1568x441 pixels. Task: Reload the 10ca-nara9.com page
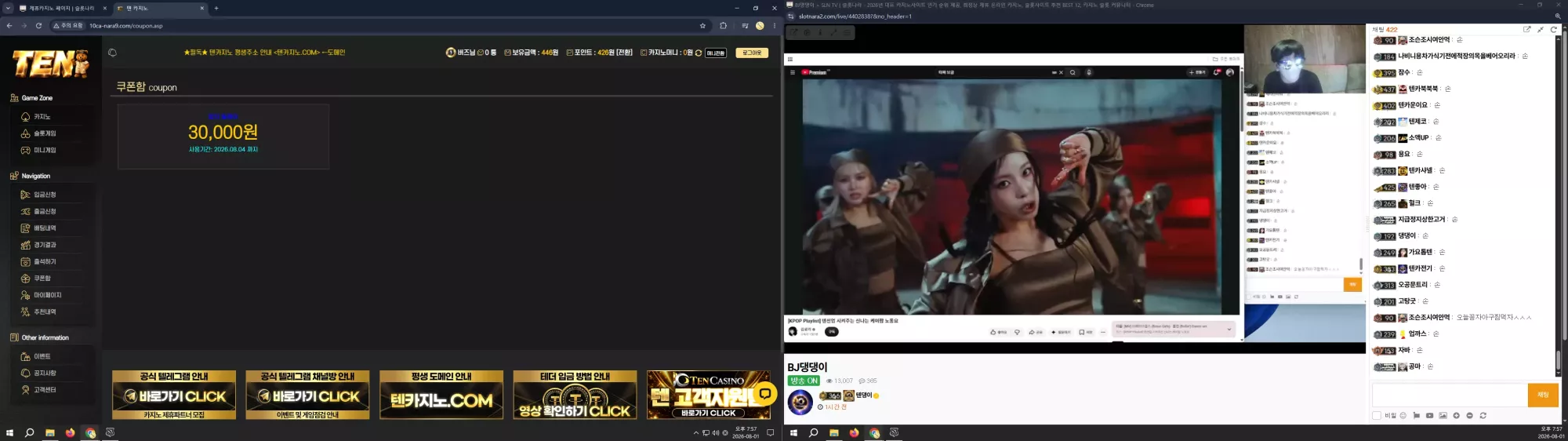[x=38, y=25]
